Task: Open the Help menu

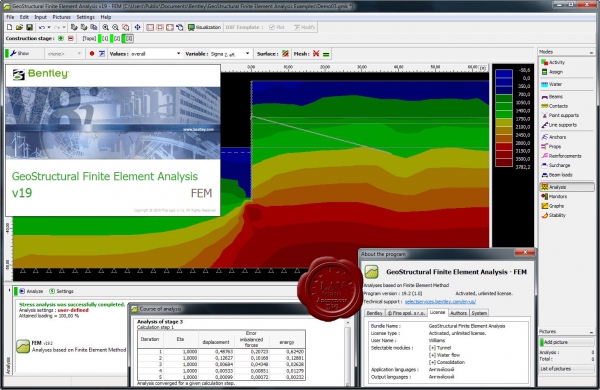Action: pyautogui.click(x=106, y=17)
